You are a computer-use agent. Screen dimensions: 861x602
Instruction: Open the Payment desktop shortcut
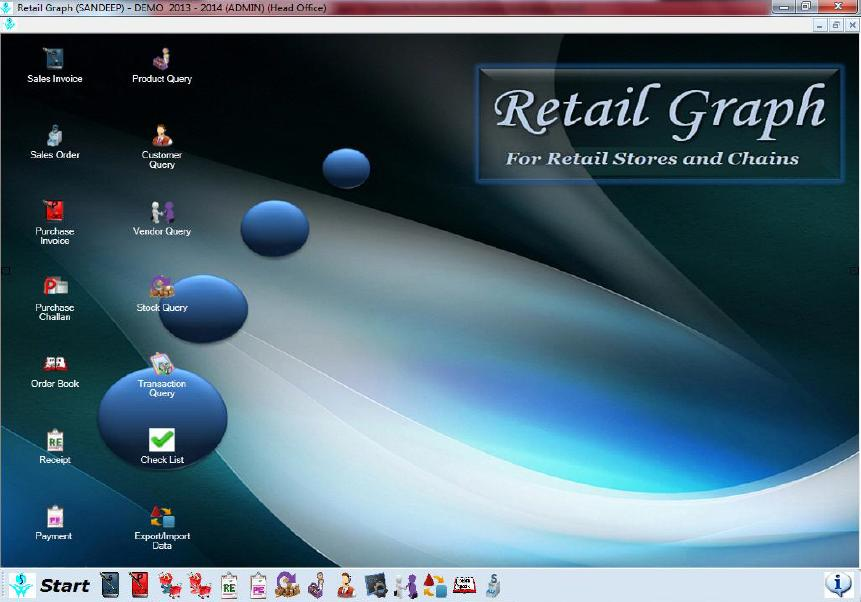coord(54,523)
